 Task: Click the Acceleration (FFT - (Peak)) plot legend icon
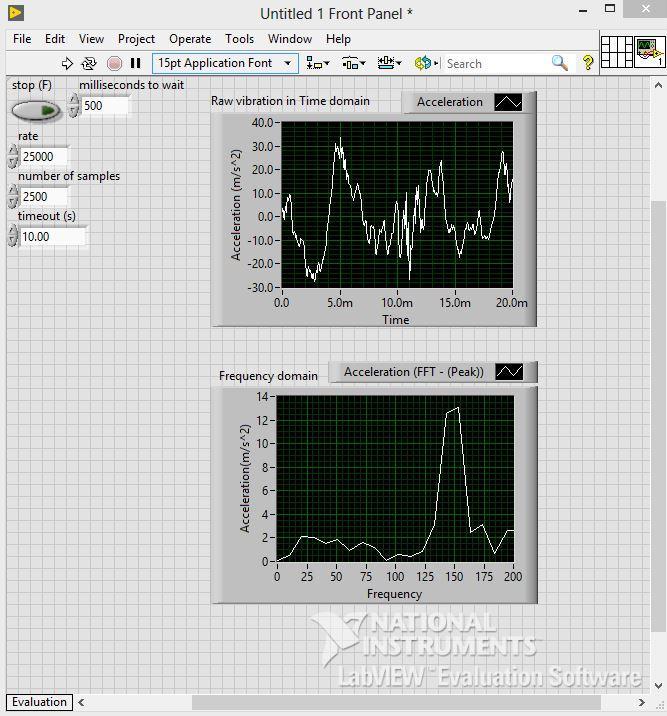coord(509,372)
